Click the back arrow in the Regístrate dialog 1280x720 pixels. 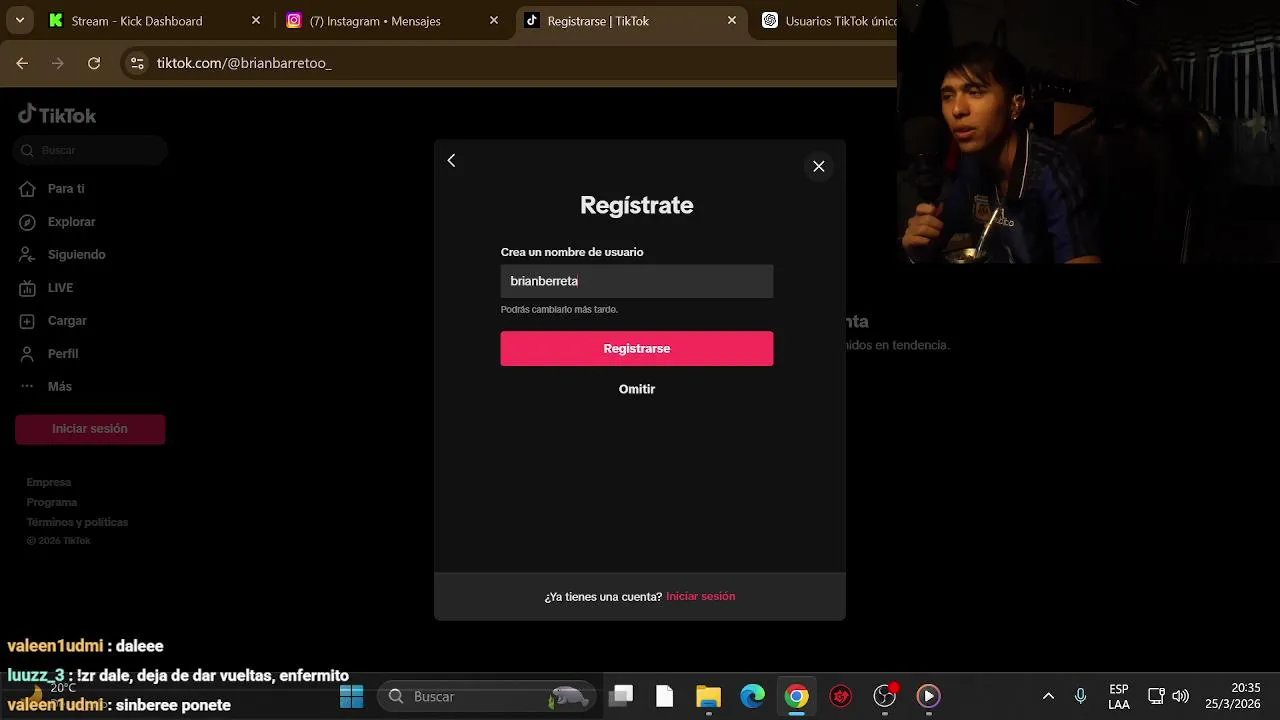pos(451,161)
